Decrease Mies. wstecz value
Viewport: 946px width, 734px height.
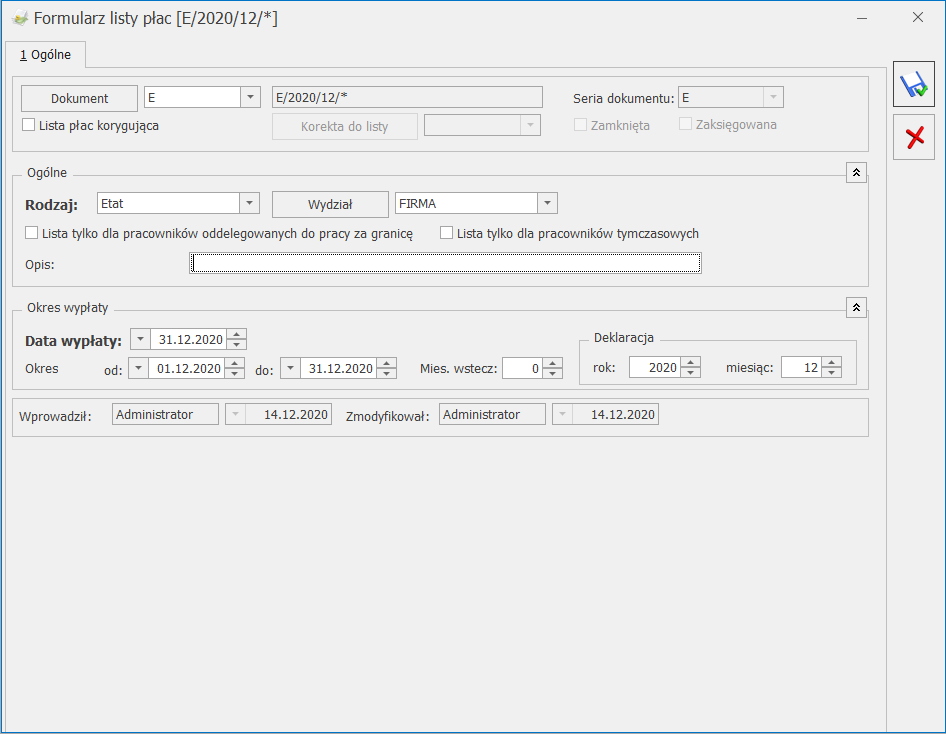553,373
